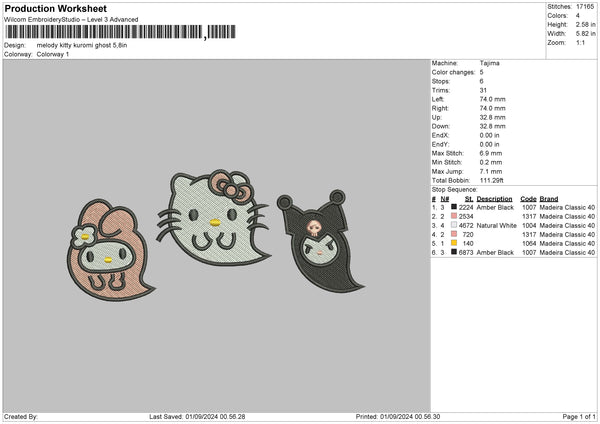Click the Stop Sequence heading

tap(455, 190)
